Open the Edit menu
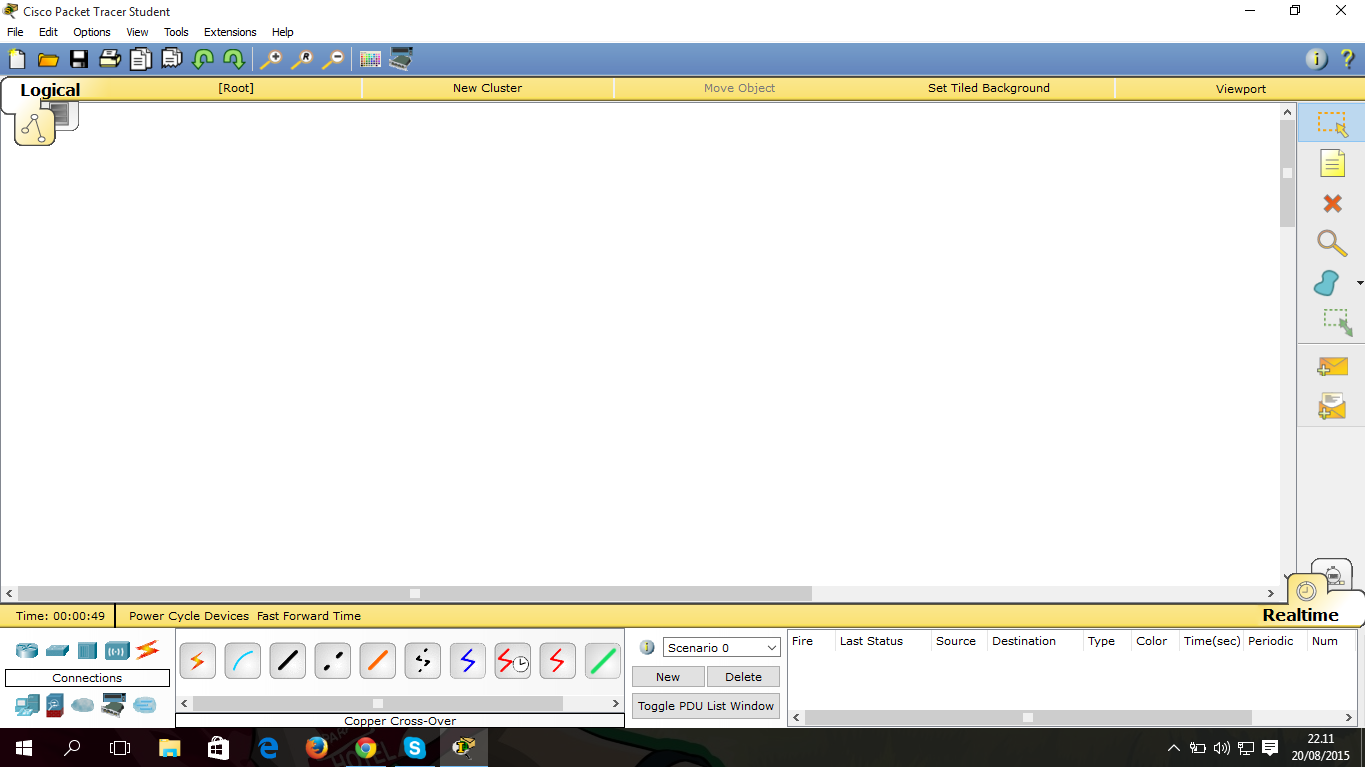1365x767 pixels. [48, 32]
